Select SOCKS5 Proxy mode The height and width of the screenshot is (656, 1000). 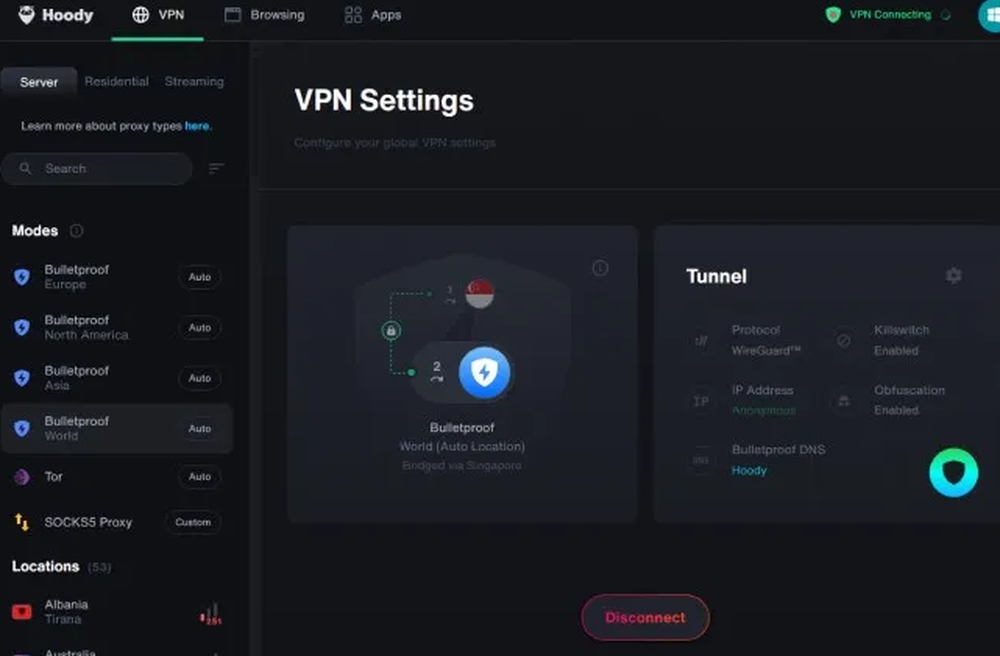point(117,522)
